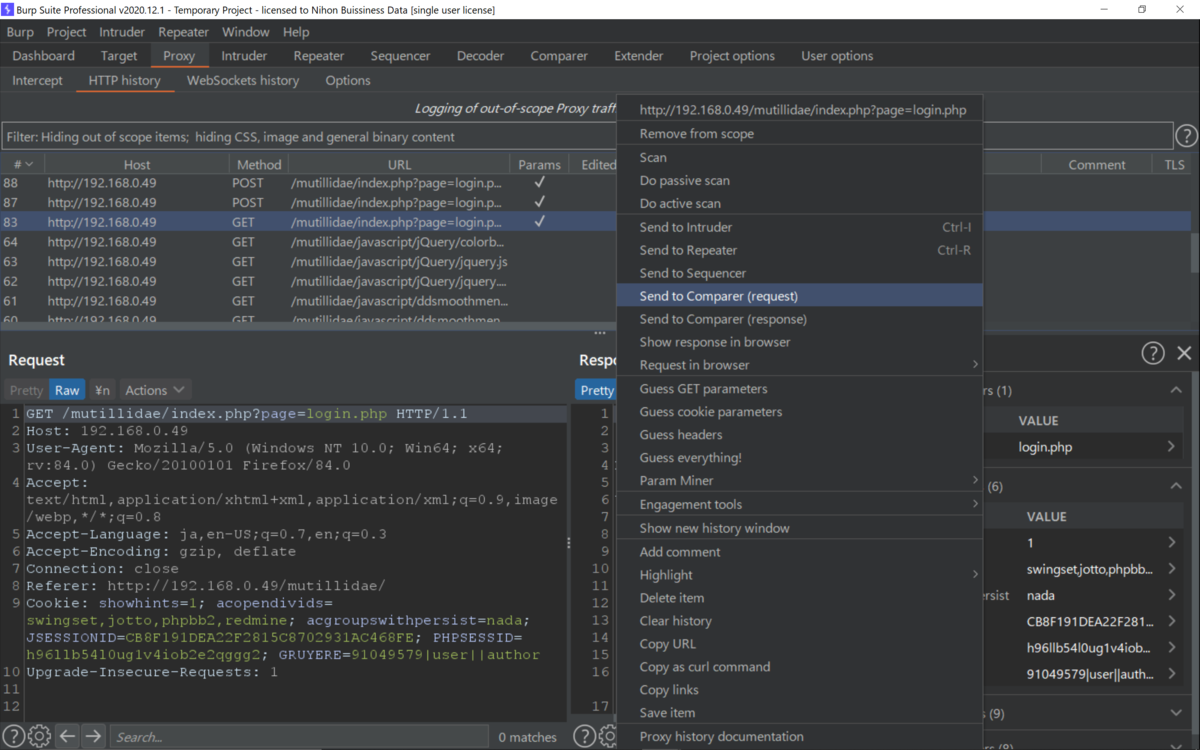This screenshot has height=750, width=1200.
Task: Go to previous search match with back arrow
Action: 67,737
